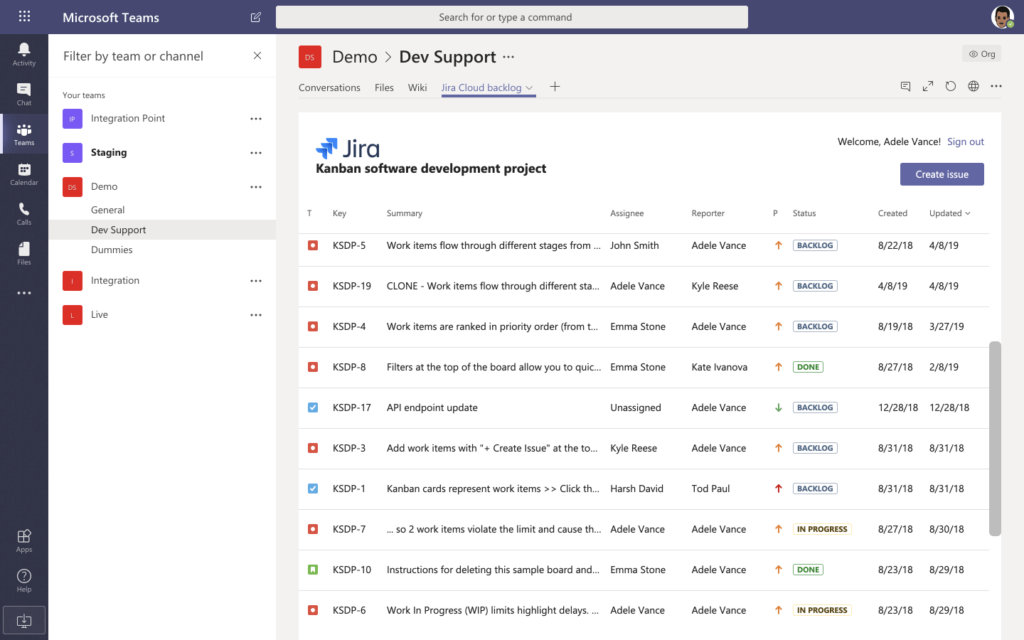Click the Assignee column header
The width and height of the screenshot is (1024, 640).
[x=627, y=214]
